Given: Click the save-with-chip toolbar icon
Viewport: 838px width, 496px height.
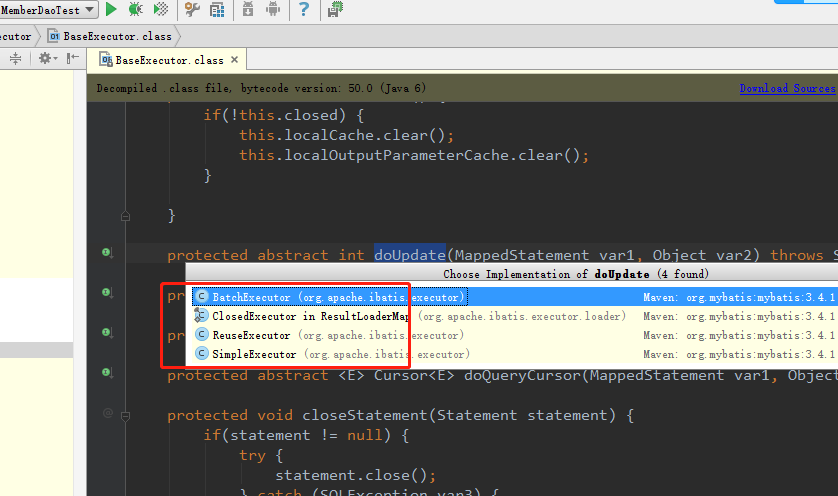Looking at the screenshot, I should [335, 9].
